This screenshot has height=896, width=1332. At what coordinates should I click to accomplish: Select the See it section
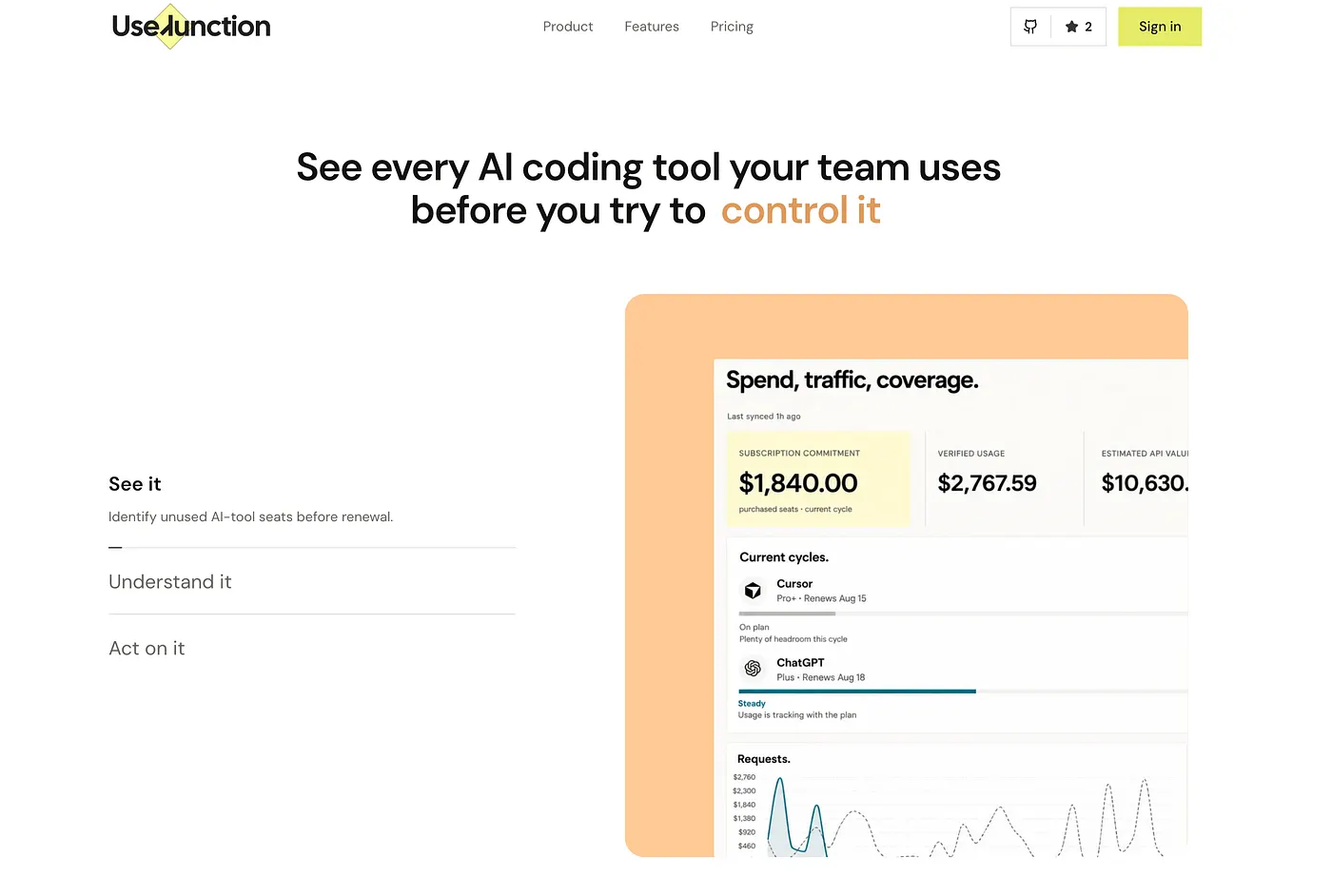coord(135,484)
